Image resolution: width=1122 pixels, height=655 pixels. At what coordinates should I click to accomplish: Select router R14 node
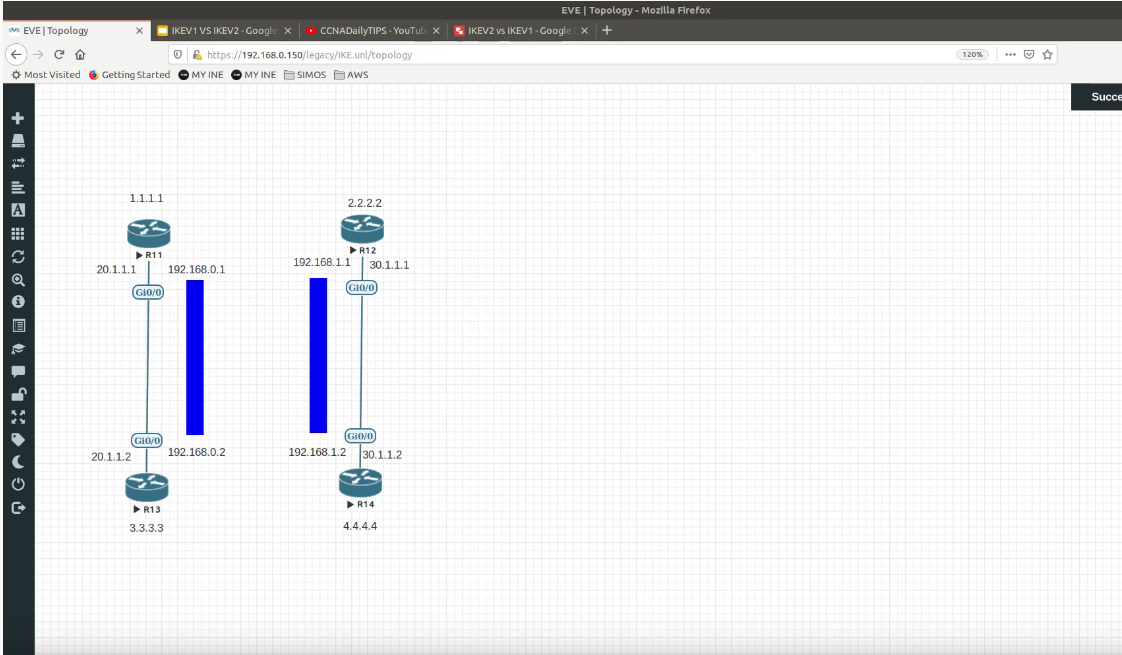pyautogui.click(x=360, y=482)
